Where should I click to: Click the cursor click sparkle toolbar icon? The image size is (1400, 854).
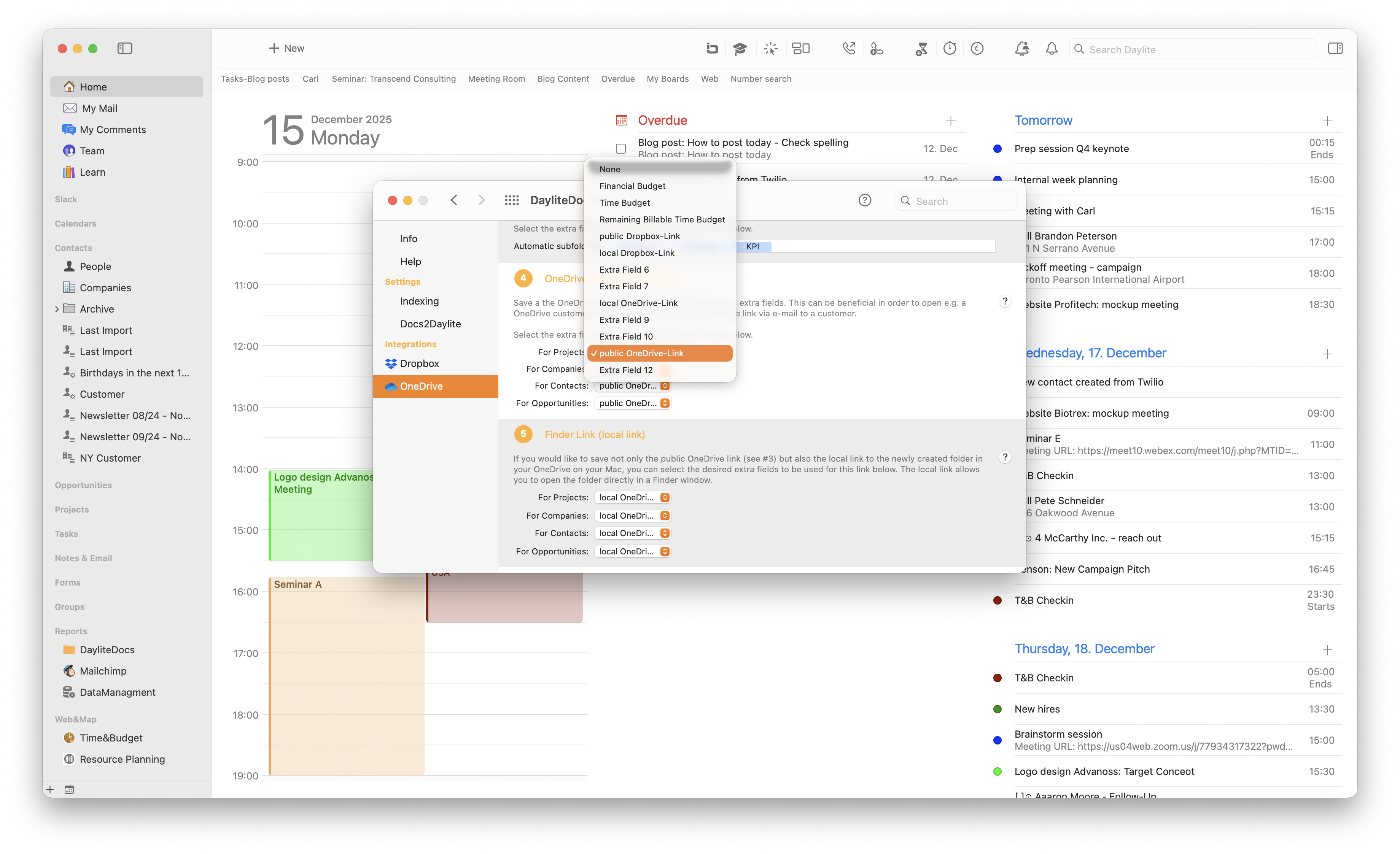pos(770,49)
